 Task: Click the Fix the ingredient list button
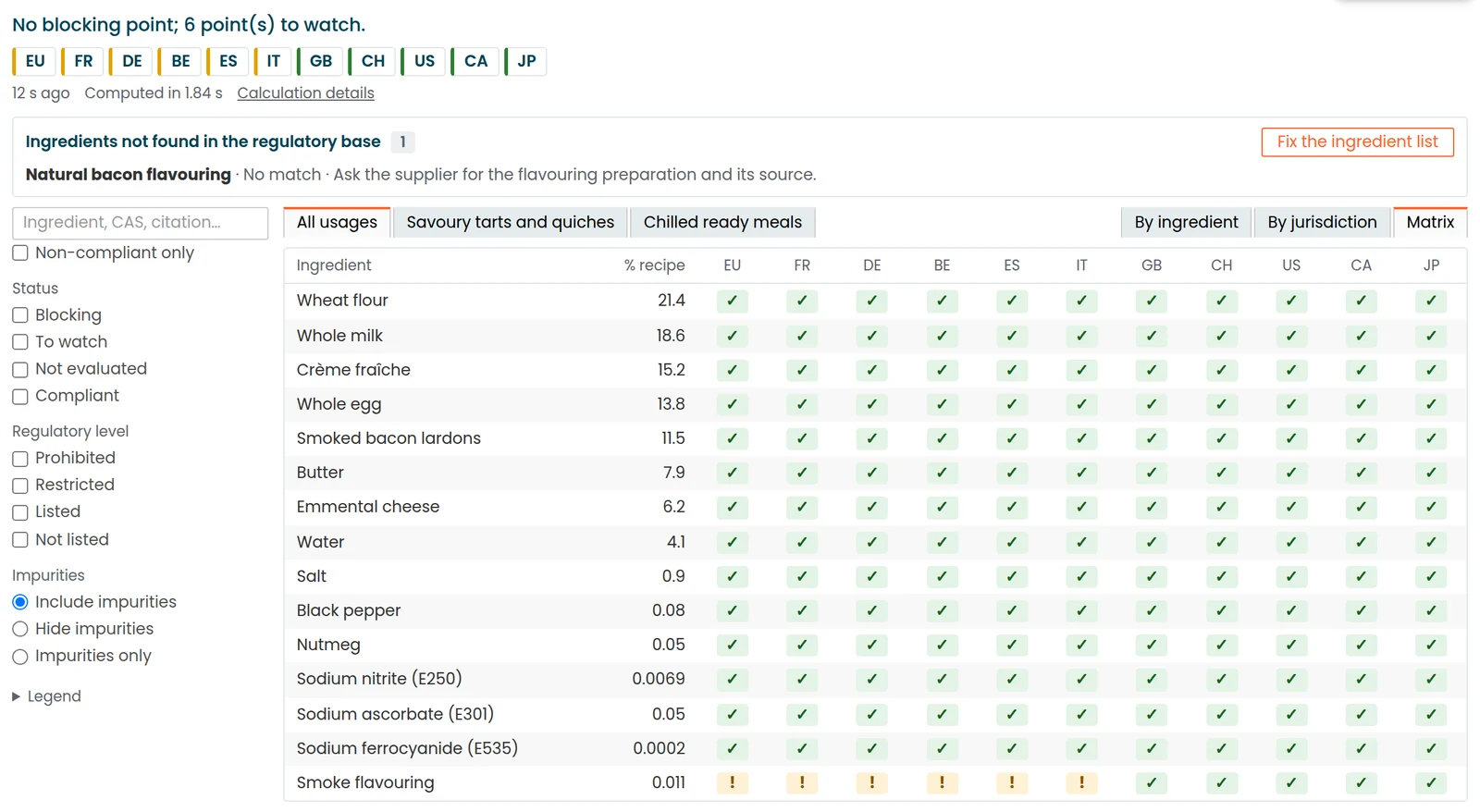click(1357, 142)
